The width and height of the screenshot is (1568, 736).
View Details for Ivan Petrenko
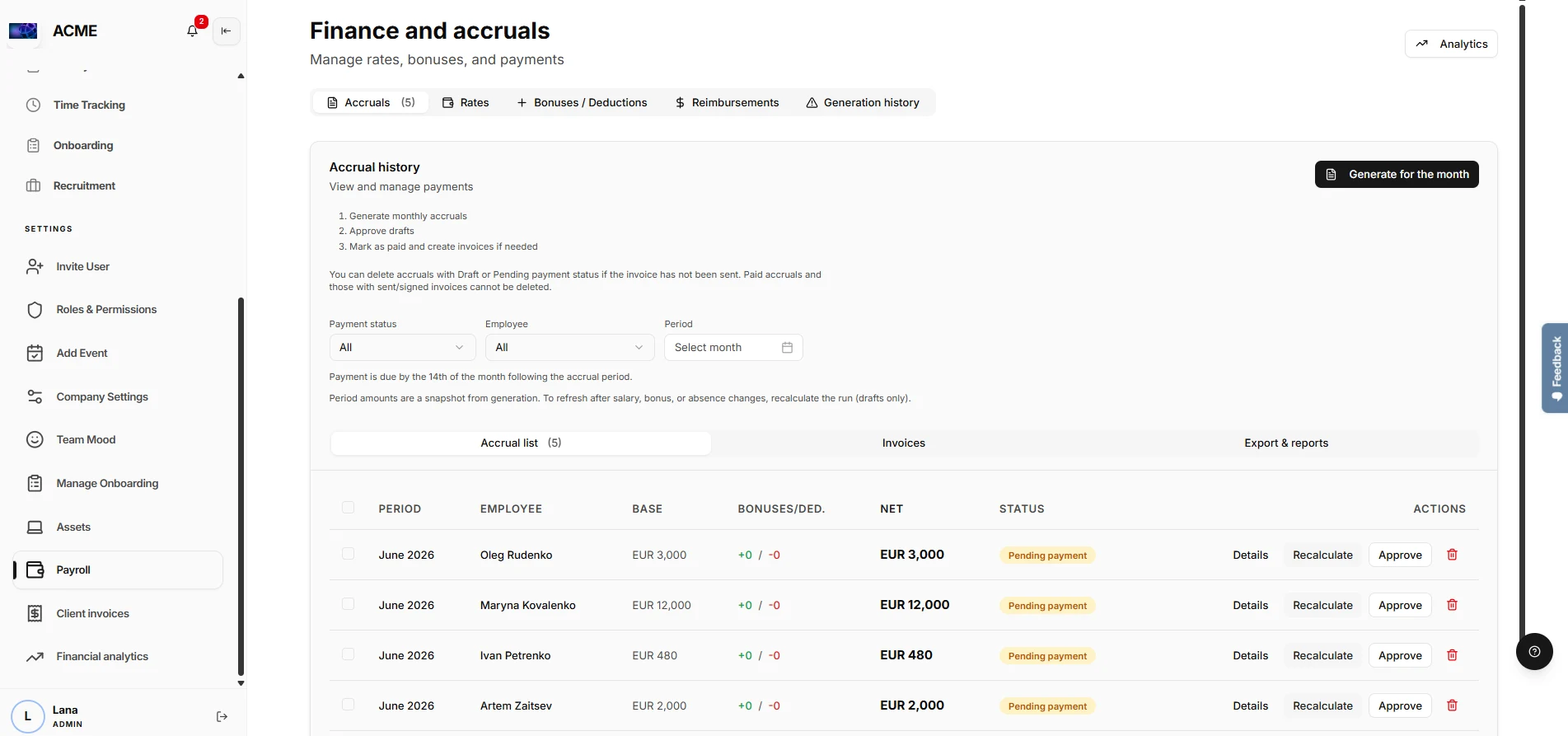click(1250, 655)
